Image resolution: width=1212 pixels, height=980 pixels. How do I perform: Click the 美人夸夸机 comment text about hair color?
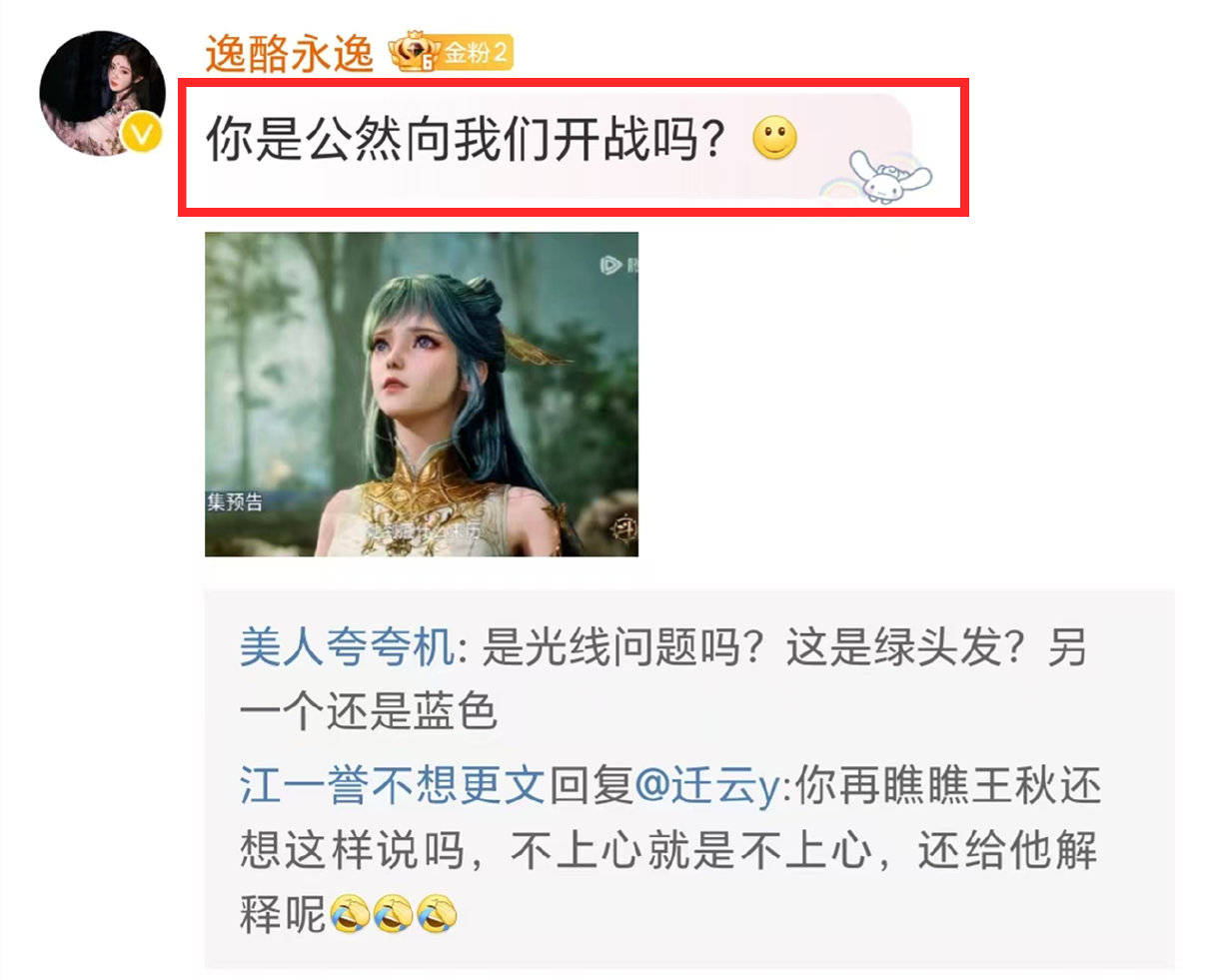coord(662,680)
